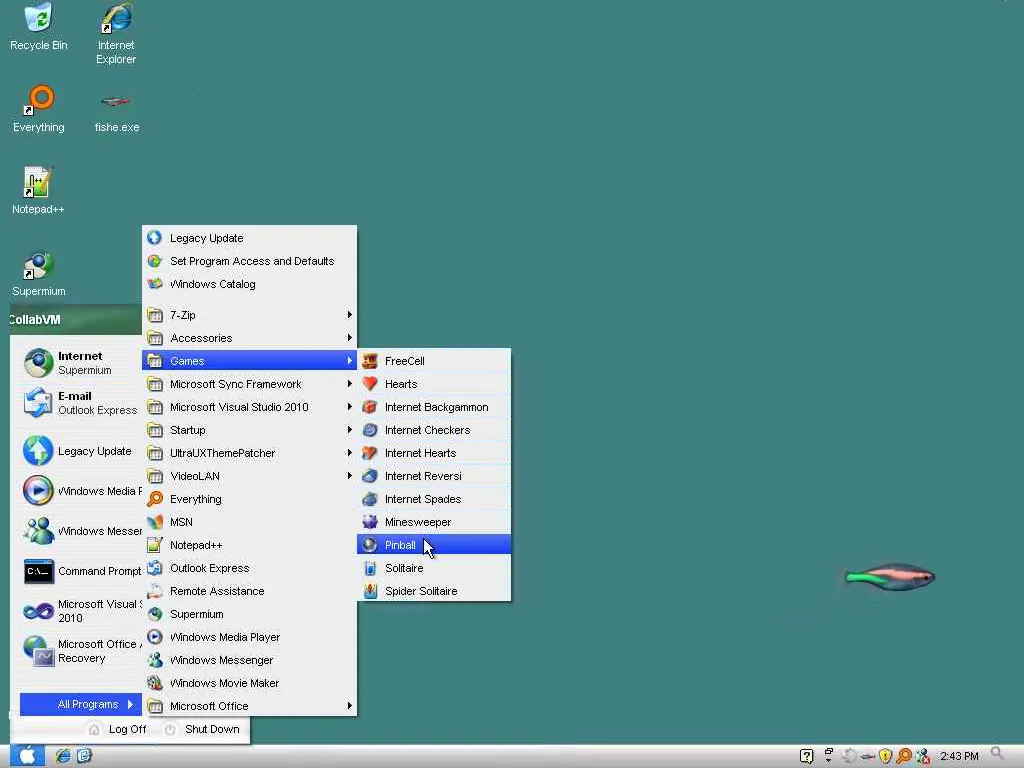Click the Start button on taskbar
The width and height of the screenshot is (1024, 768).
[27, 756]
